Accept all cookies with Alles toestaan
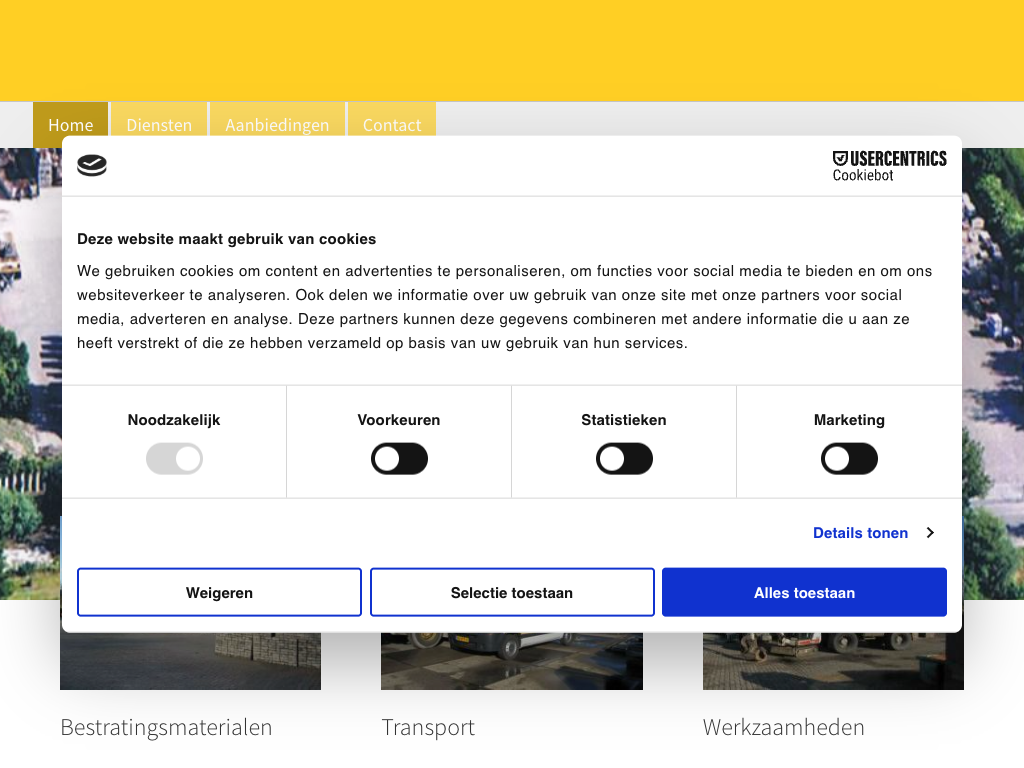This screenshot has height=768, width=1024. (x=804, y=593)
